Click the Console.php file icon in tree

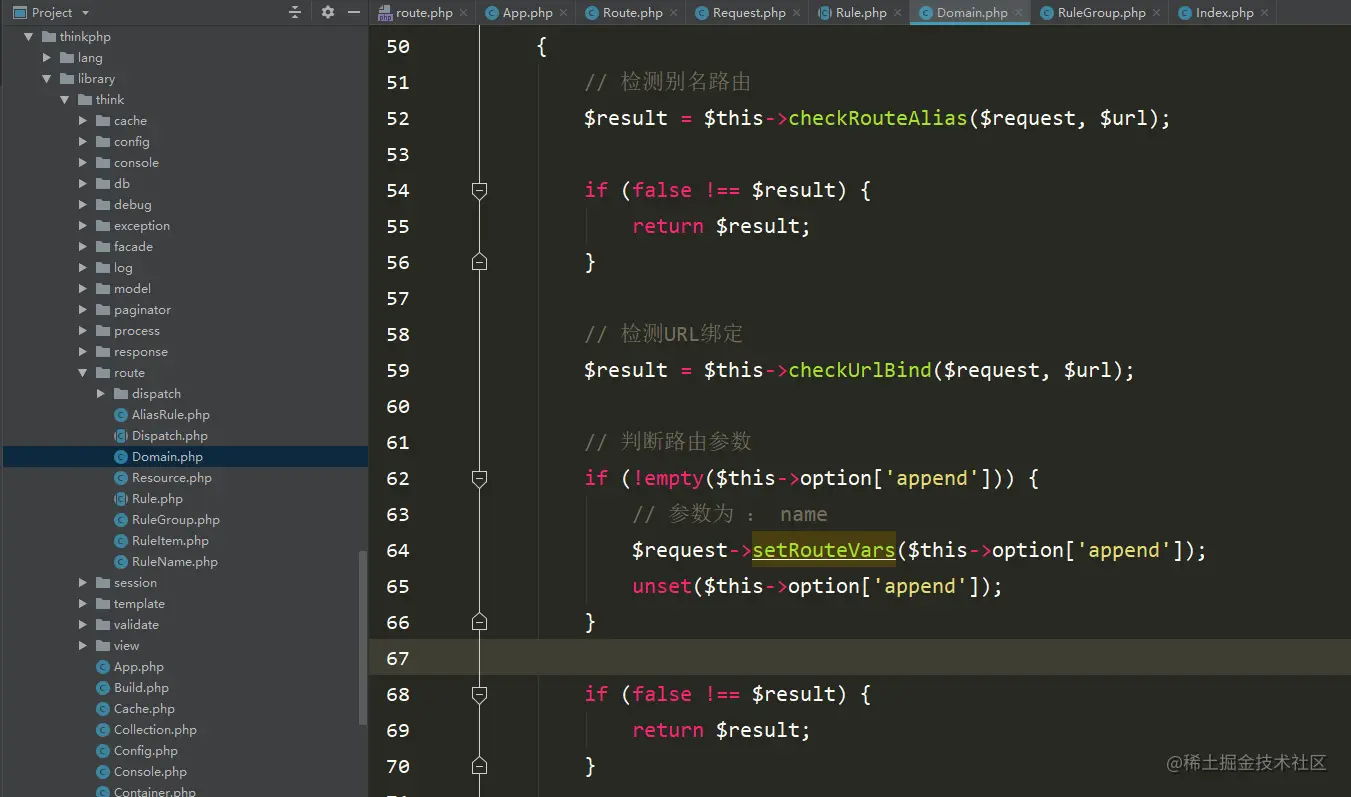103,772
